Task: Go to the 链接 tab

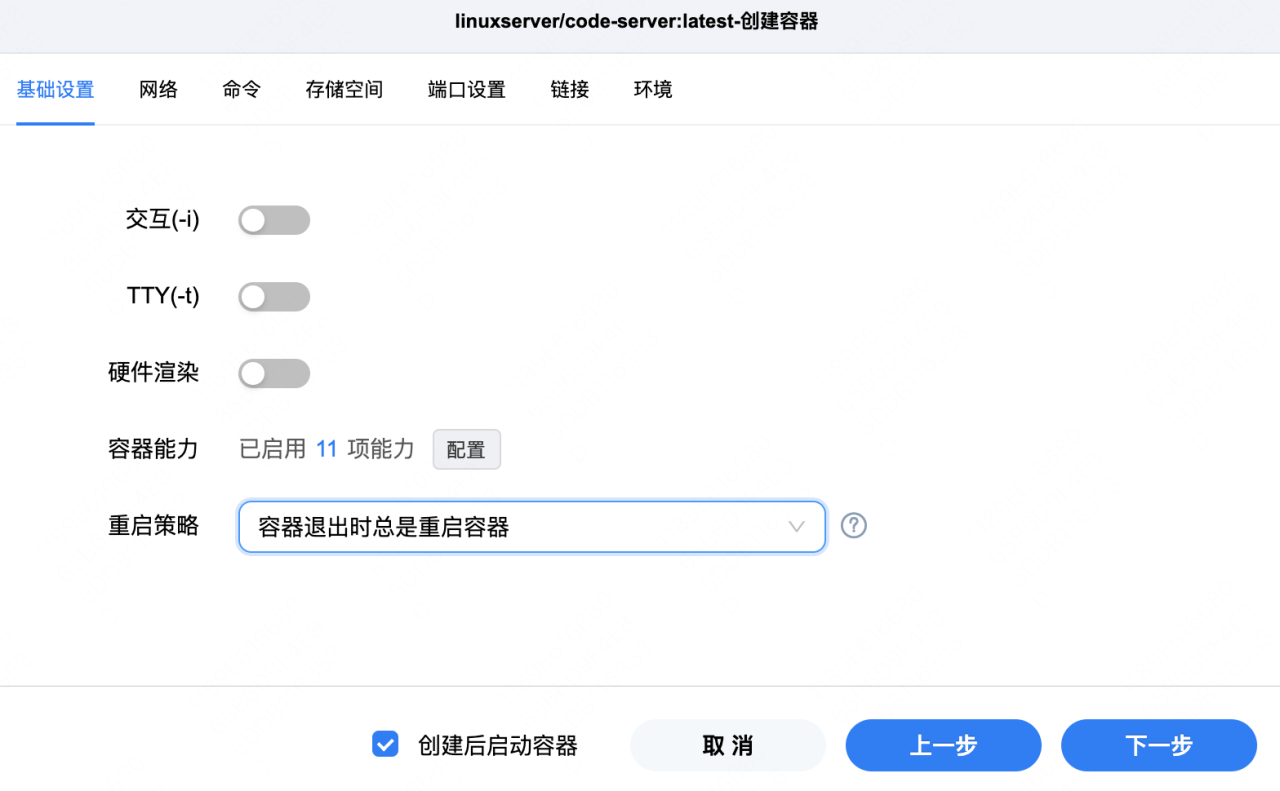Action: [568, 89]
